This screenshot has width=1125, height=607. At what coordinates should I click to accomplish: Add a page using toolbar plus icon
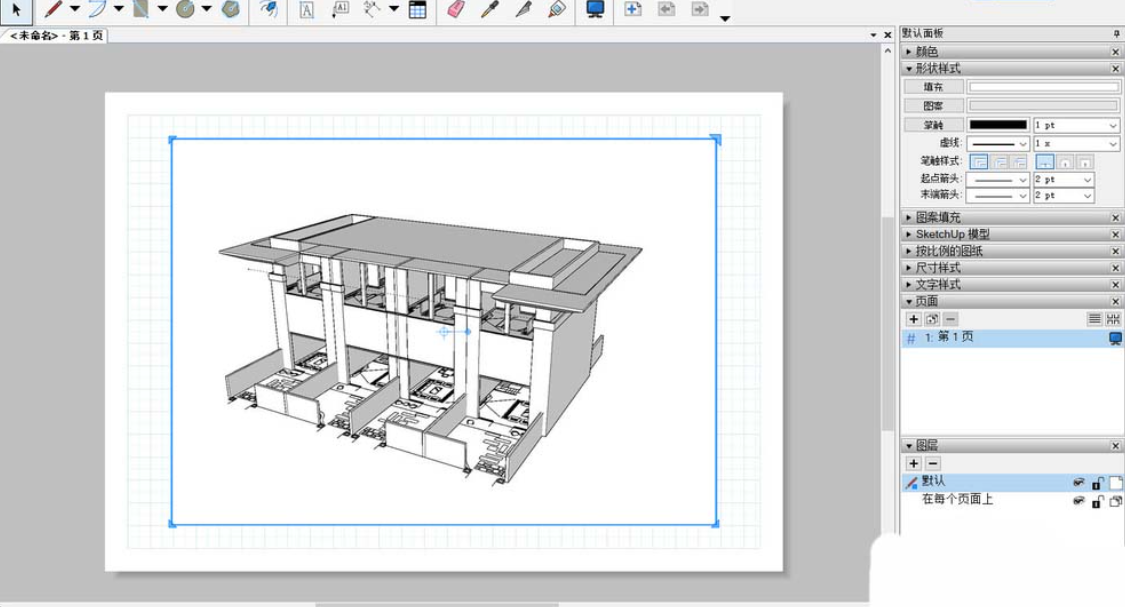coord(633,9)
